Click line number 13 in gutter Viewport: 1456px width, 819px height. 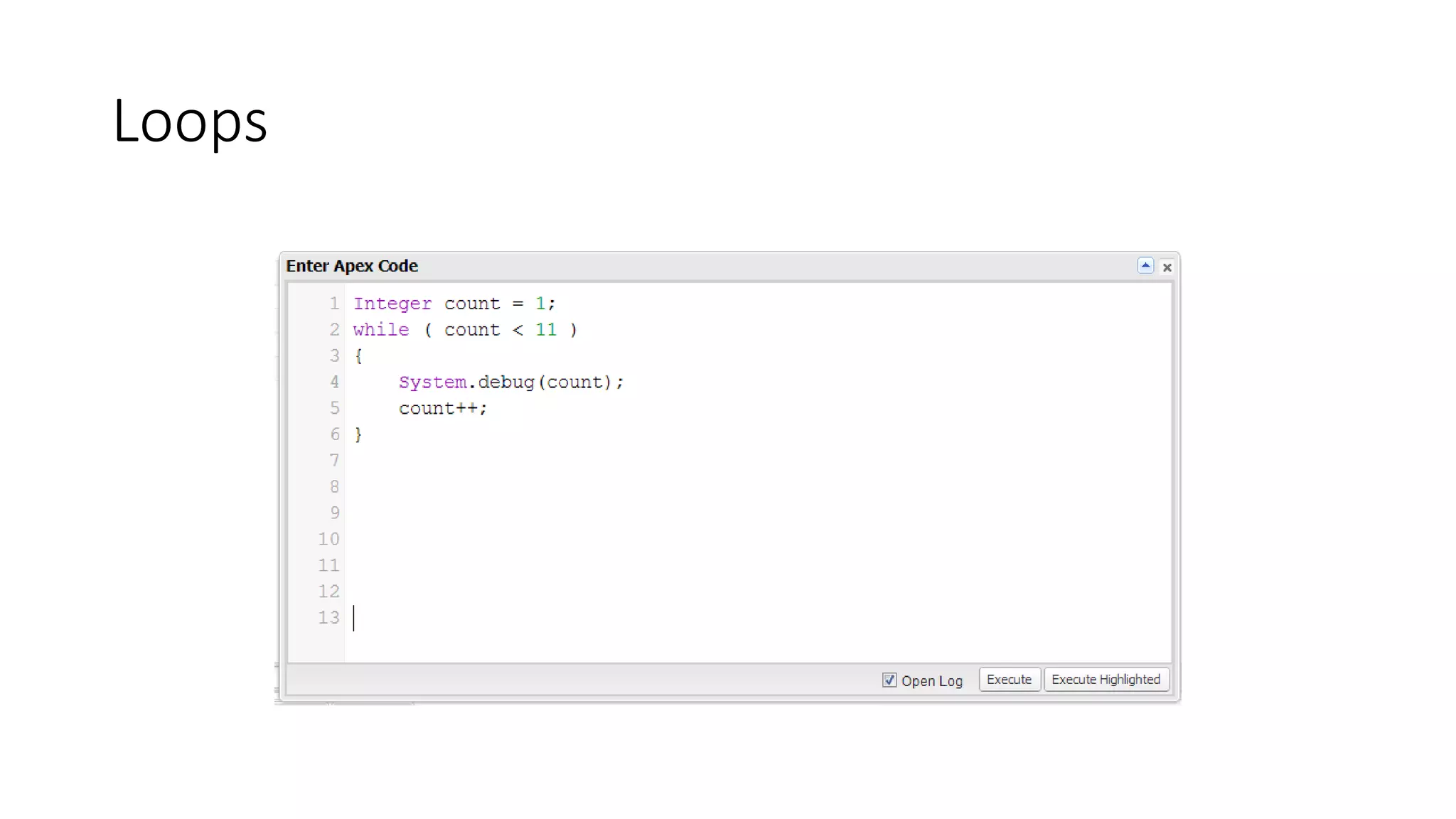point(328,618)
